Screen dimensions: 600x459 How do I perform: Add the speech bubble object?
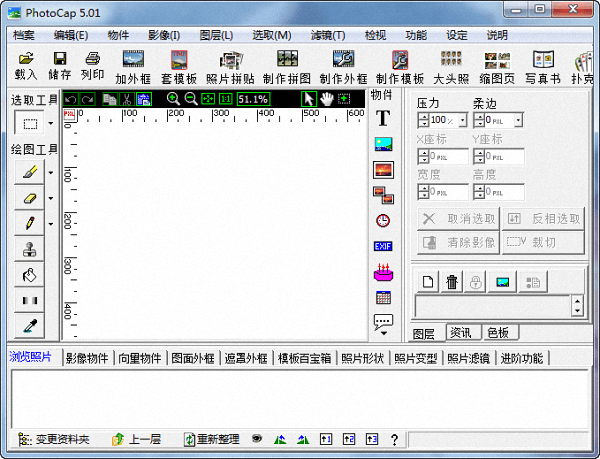383,321
